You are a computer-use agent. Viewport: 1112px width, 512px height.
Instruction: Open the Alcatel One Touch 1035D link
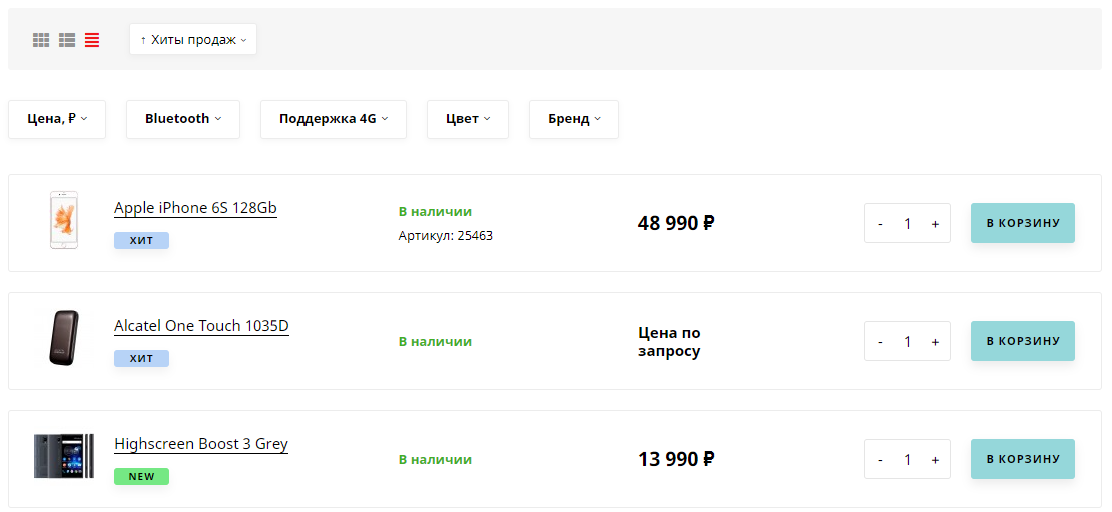pos(201,326)
